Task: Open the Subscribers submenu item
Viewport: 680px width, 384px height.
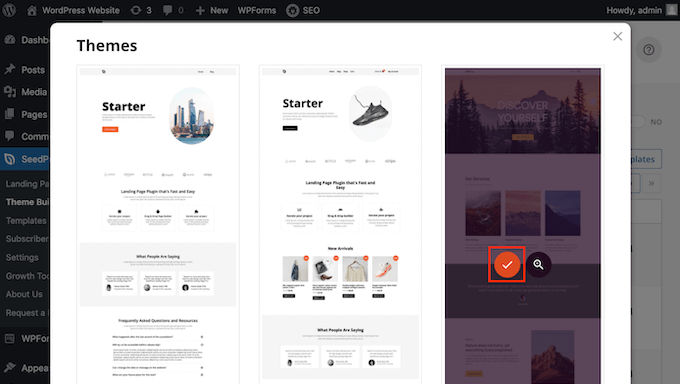Action: [x=27, y=239]
